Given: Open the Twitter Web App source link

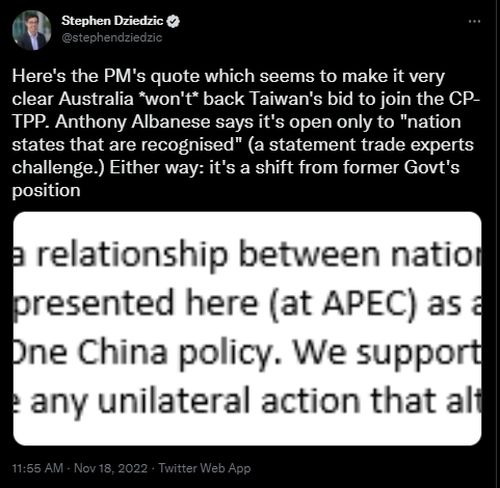Looking at the screenshot, I should (x=204, y=468).
